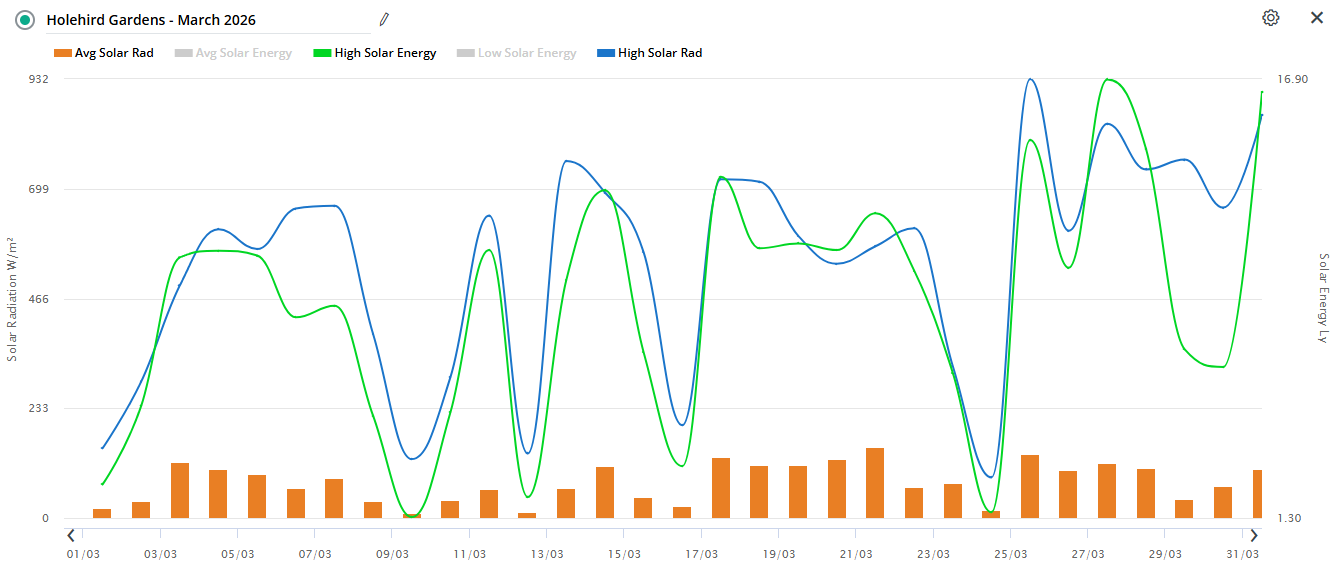The image size is (1331, 563).
Task: Click the 25/03 date label on axis
Action: (x=1011, y=554)
